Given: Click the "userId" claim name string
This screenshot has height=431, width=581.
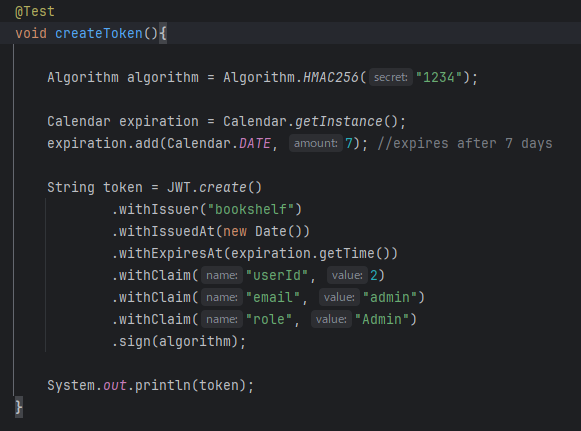Looking at the screenshot, I should (x=277, y=275).
